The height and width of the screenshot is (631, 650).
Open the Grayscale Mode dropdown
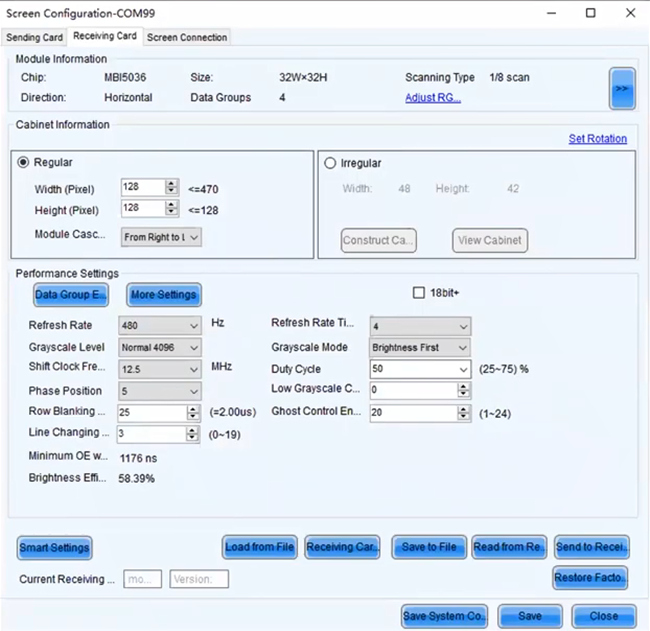pos(463,347)
